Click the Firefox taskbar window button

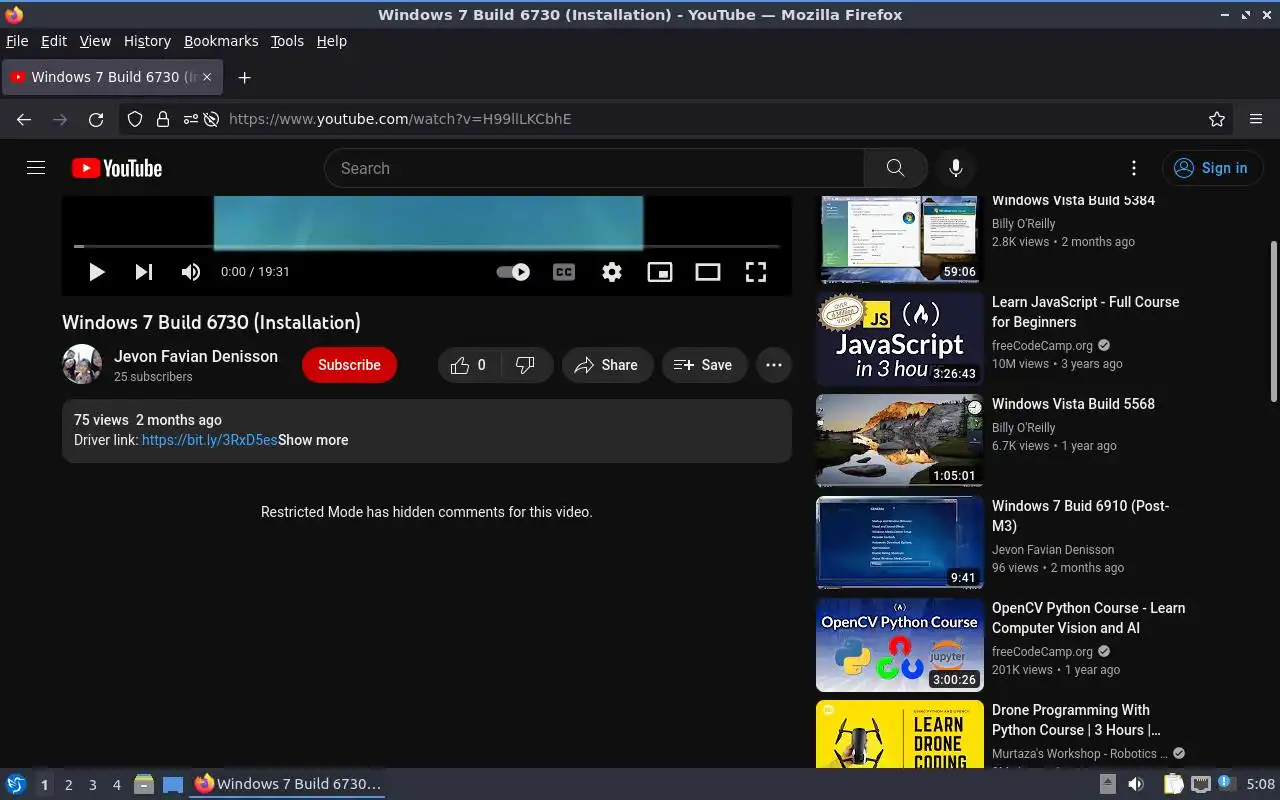click(x=287, y=784)
